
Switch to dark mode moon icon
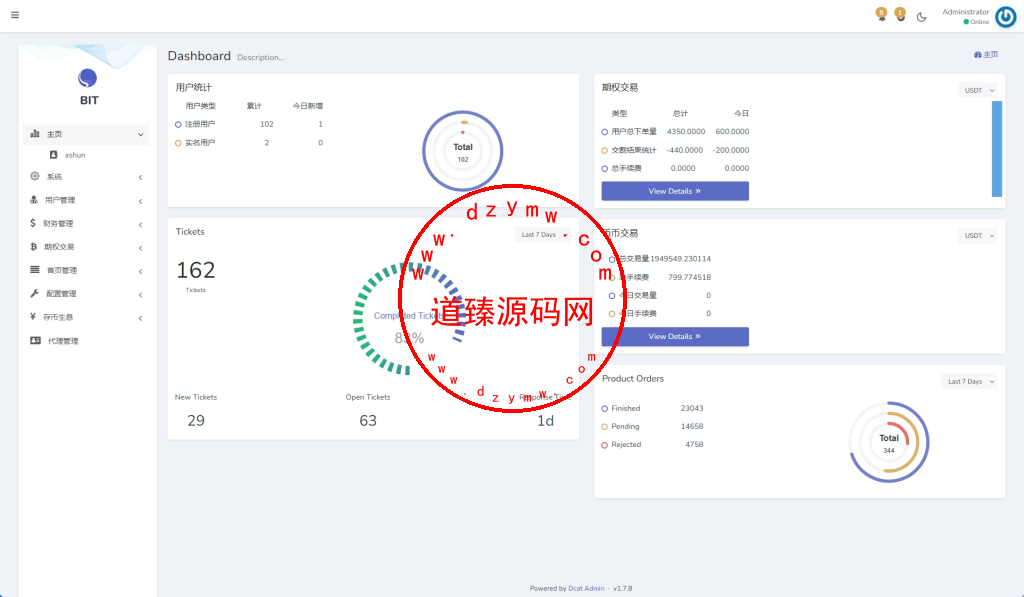point(921,17)
